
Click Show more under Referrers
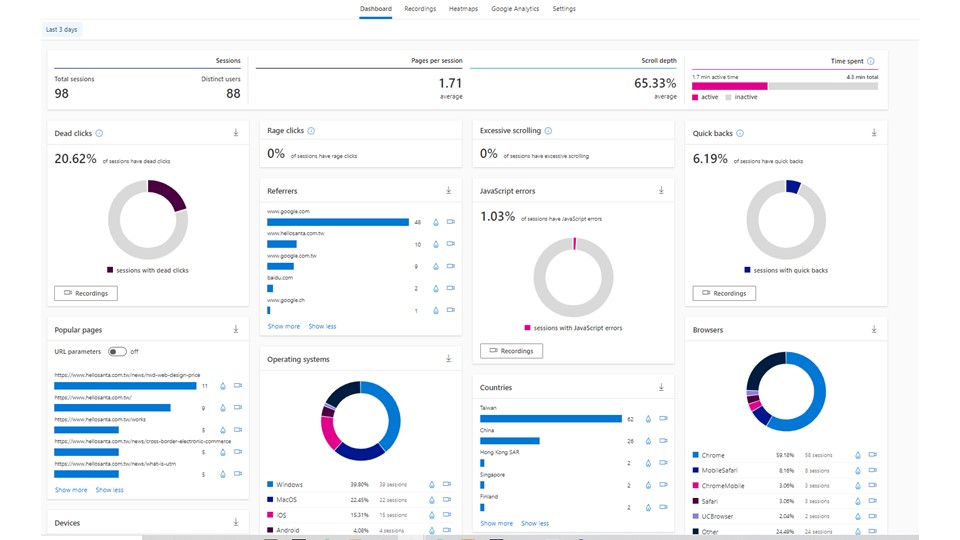click(x=283, y=326)
